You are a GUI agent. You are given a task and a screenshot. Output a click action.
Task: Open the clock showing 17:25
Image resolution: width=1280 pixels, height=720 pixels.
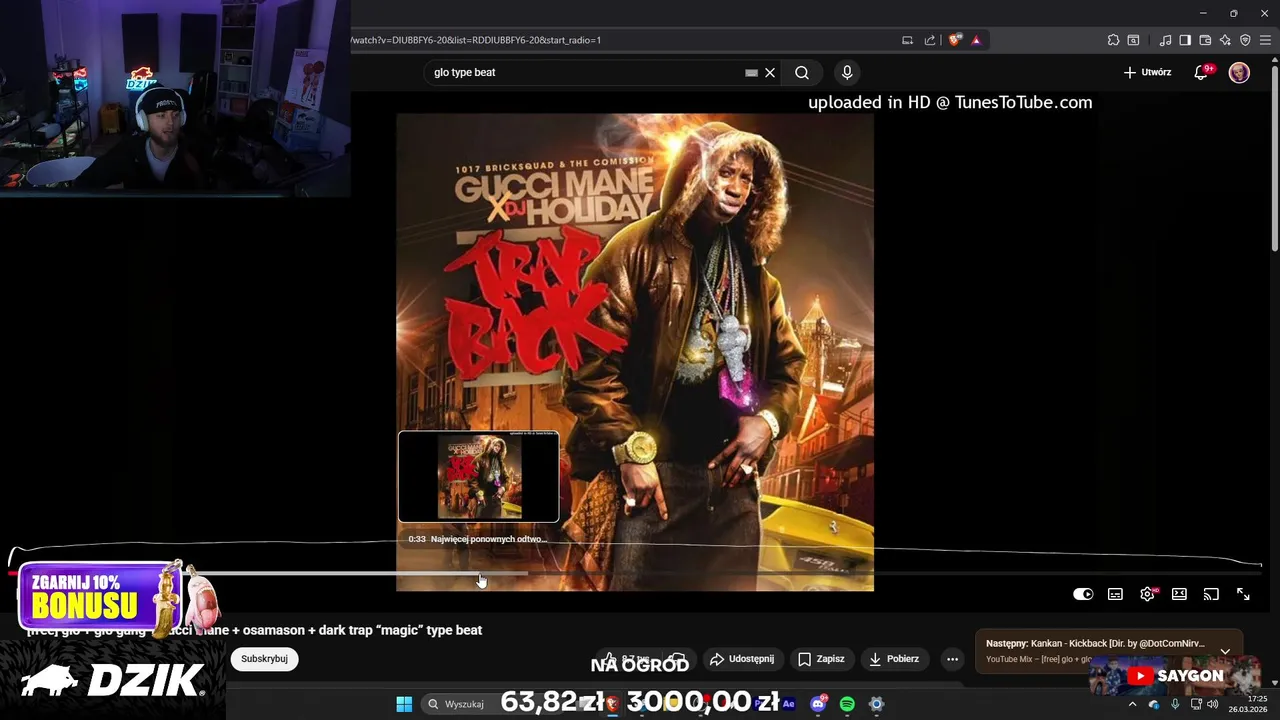pyautogui.click(x=1249, y=704)
